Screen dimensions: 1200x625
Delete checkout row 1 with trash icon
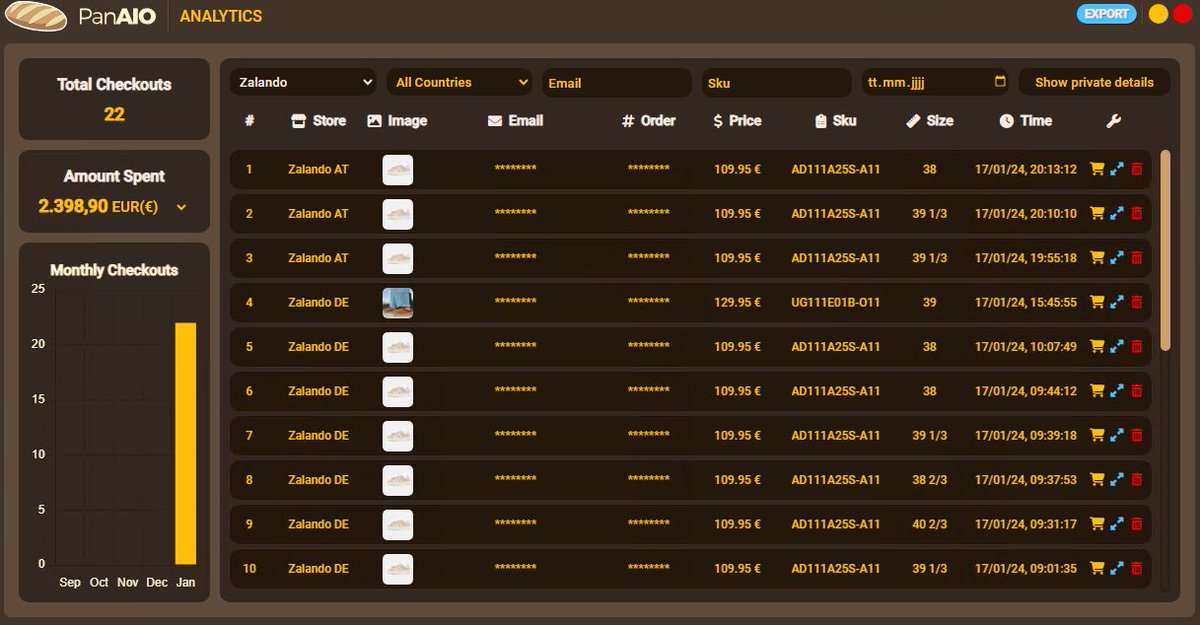pyautogui.click(x=1136, y=170)
